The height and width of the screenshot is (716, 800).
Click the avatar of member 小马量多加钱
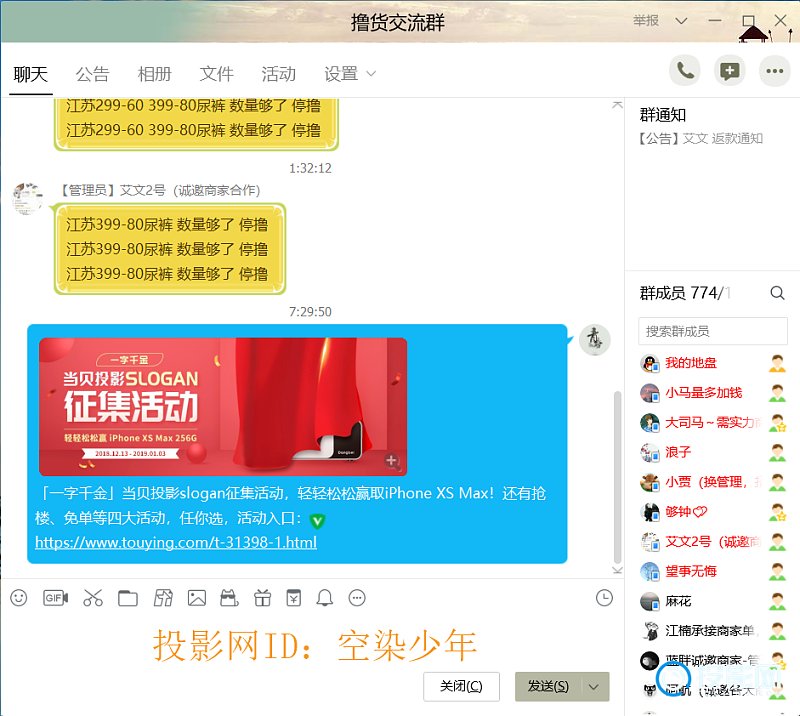[x=650, y=393]
